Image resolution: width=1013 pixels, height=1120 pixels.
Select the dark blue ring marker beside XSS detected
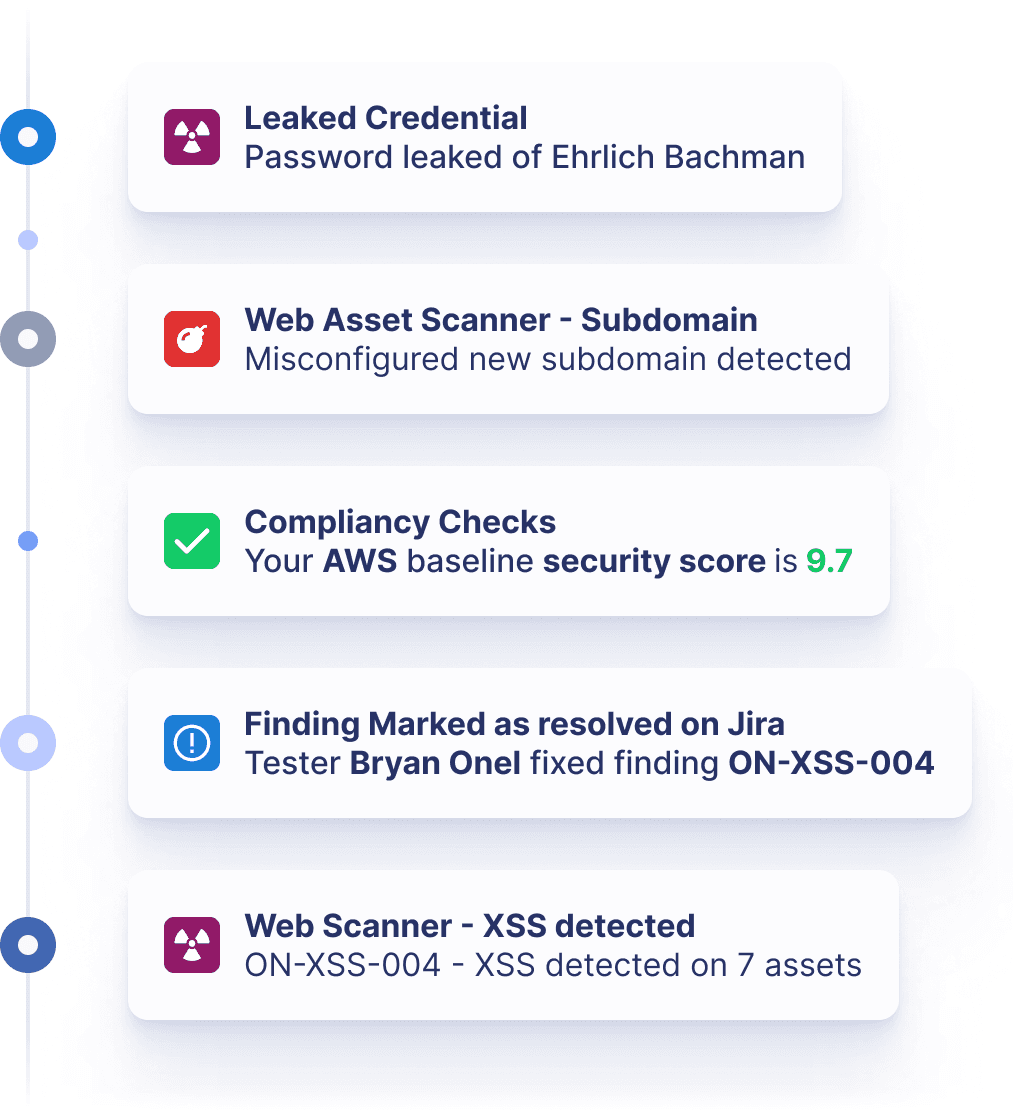28,945
